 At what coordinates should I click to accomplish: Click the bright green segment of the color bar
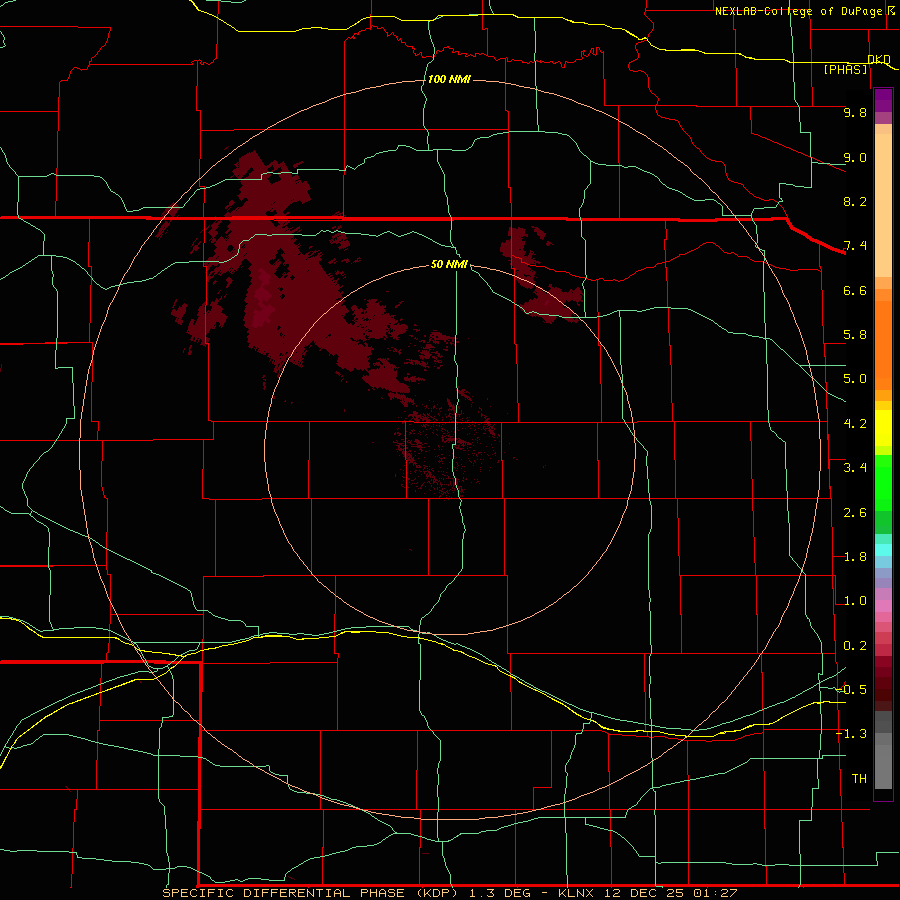click(x=883, y=482)
